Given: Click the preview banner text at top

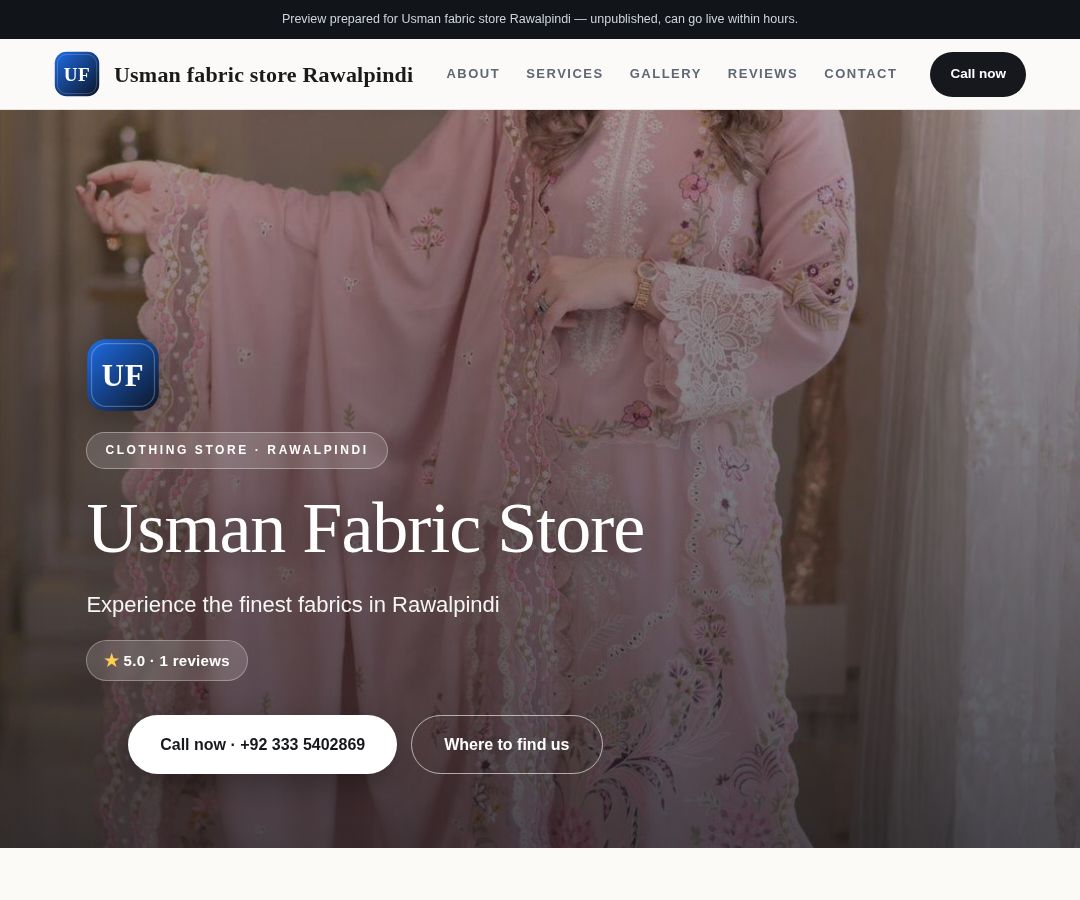Looking at the screenshot, I should 540,19.
